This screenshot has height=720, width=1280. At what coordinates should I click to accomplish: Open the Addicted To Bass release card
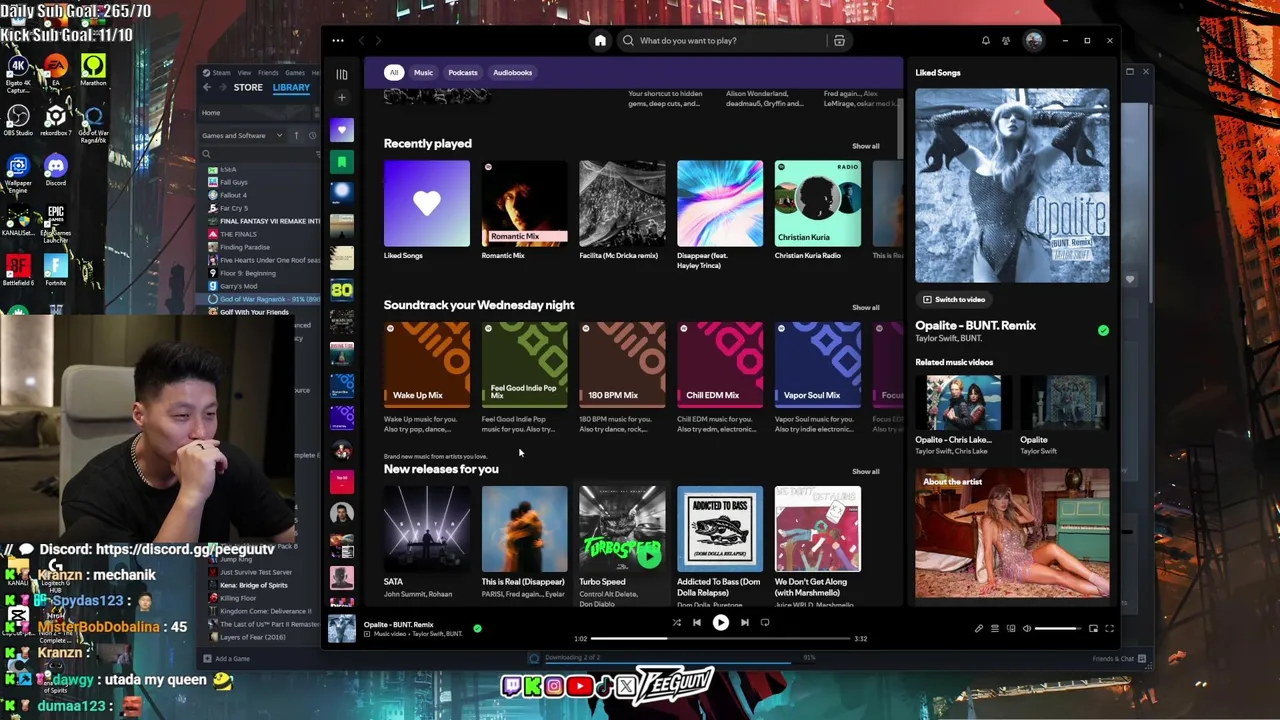[x=719, y=545]
